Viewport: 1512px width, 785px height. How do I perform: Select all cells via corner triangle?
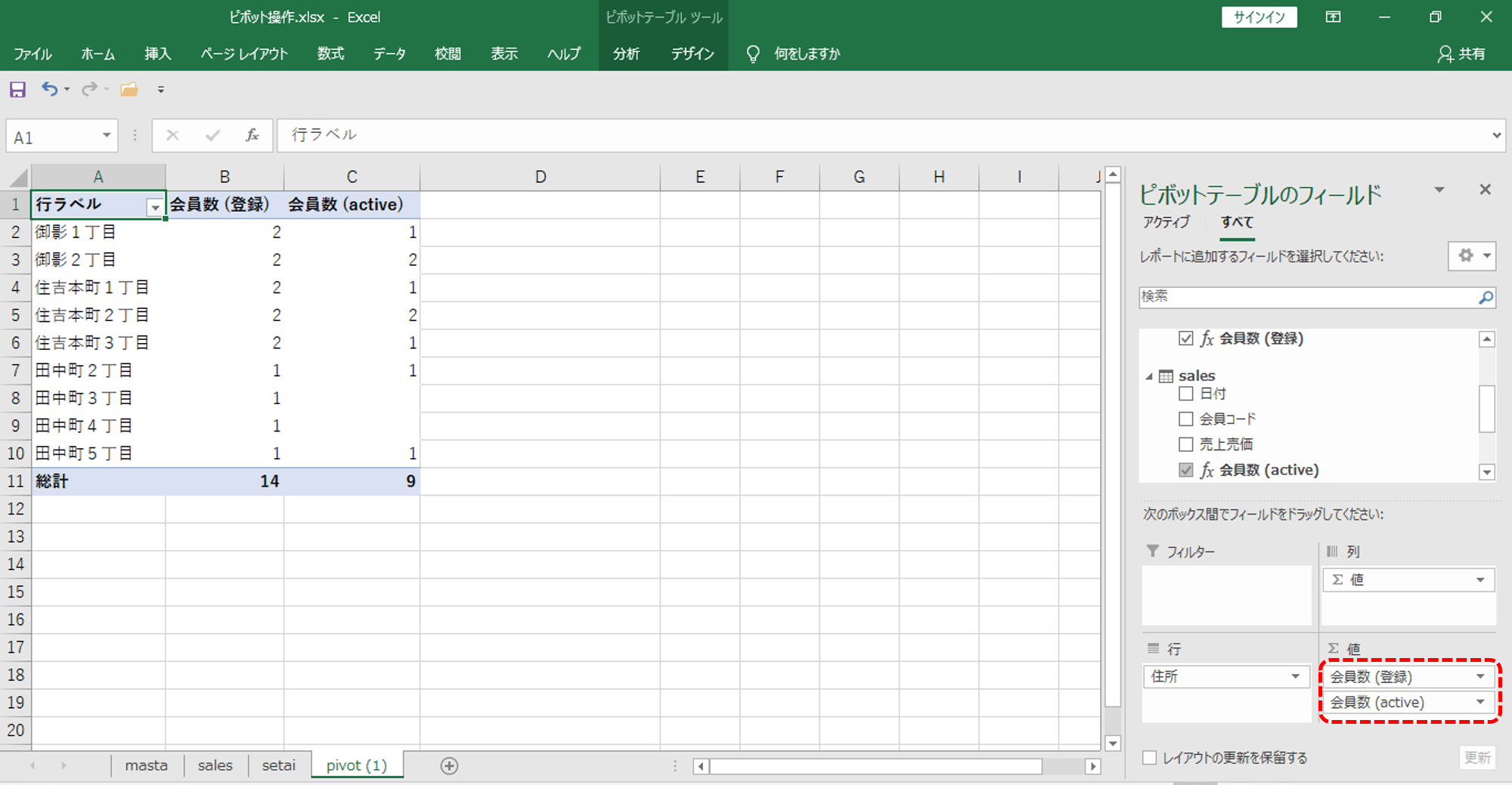(x=18, y=178)
